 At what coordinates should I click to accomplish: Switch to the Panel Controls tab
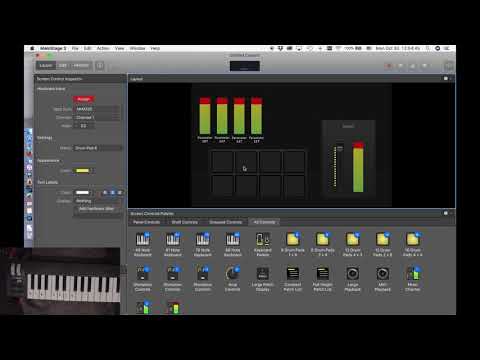(147, 222)
